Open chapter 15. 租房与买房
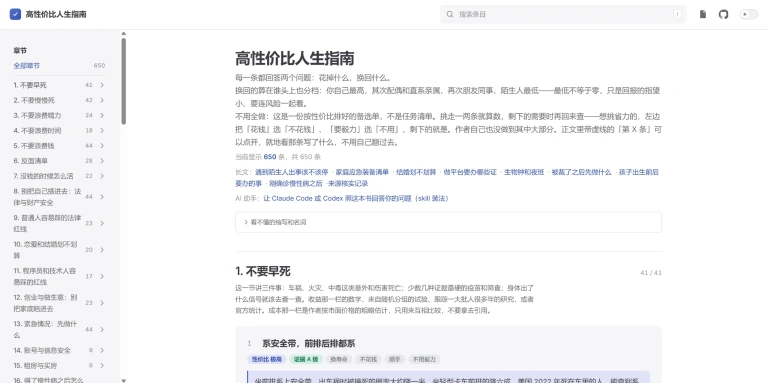Viewport: 768px width, 383px height. pyautogui.click(x=35, y=365)
